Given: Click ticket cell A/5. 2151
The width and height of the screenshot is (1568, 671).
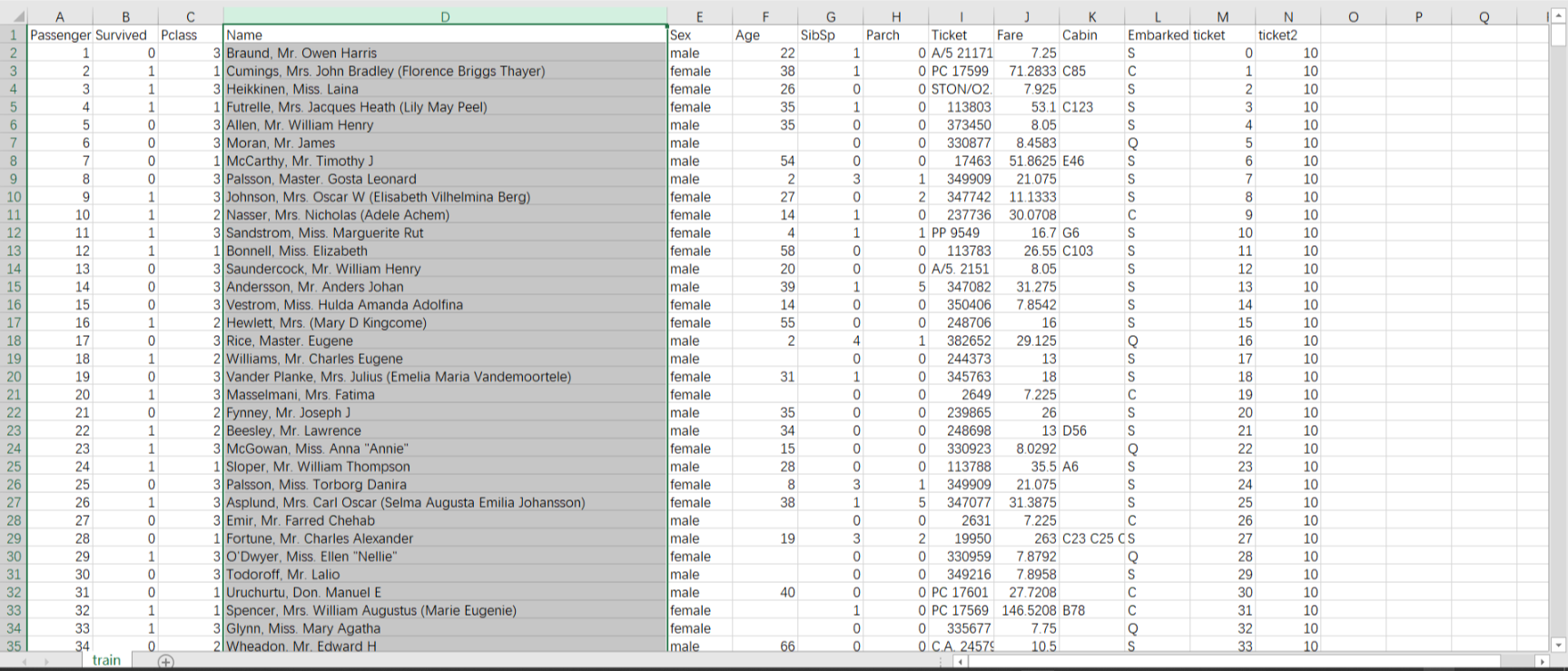Looking at the screenshot, I should point(962,269).
